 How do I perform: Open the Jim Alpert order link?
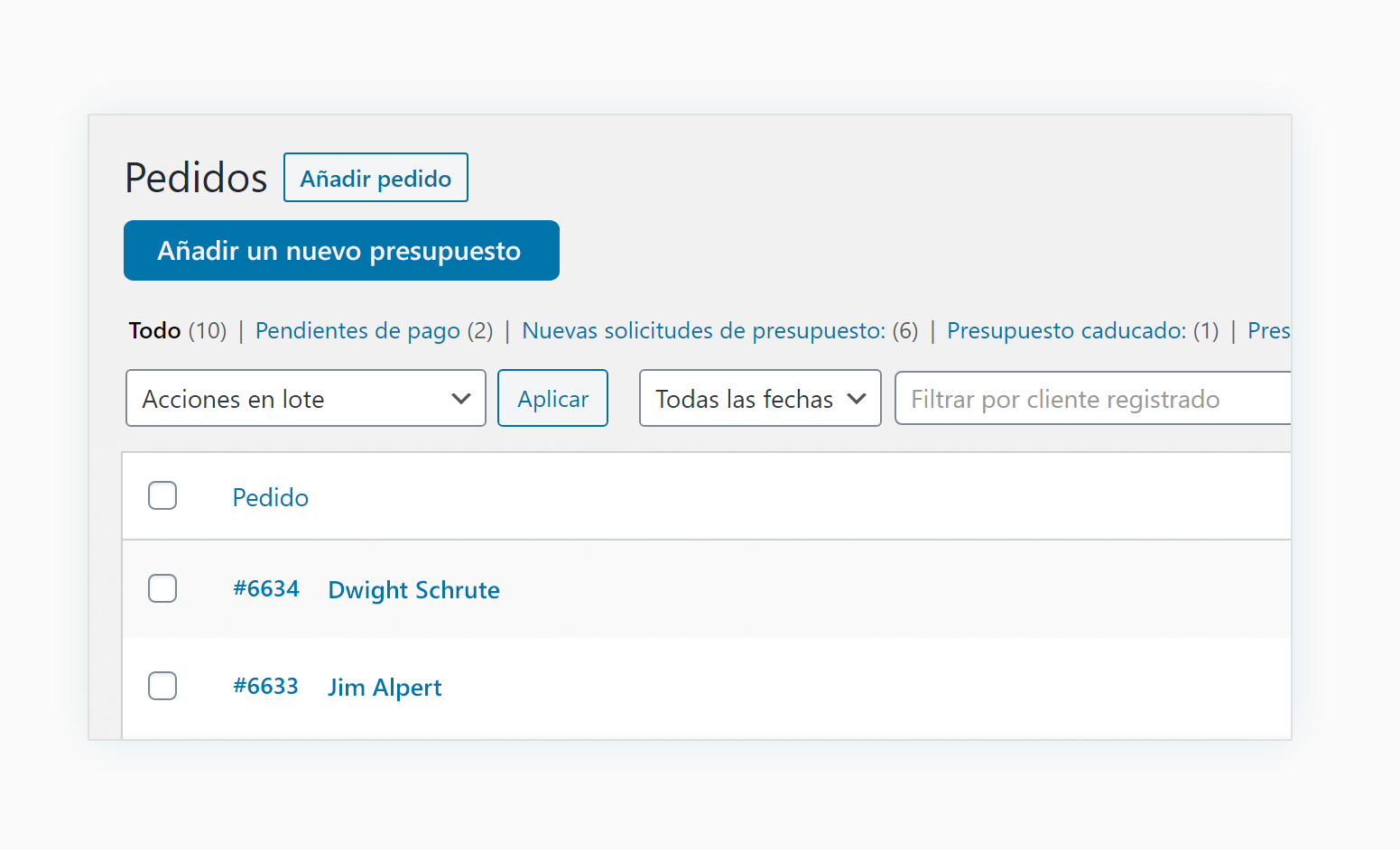point(385,688)
